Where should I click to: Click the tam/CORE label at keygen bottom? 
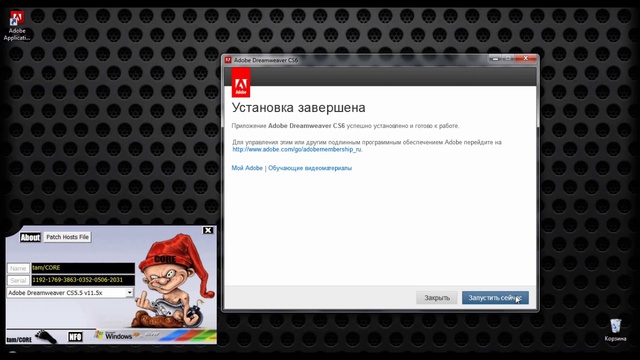pyautogui.click(x=19, y=339)
